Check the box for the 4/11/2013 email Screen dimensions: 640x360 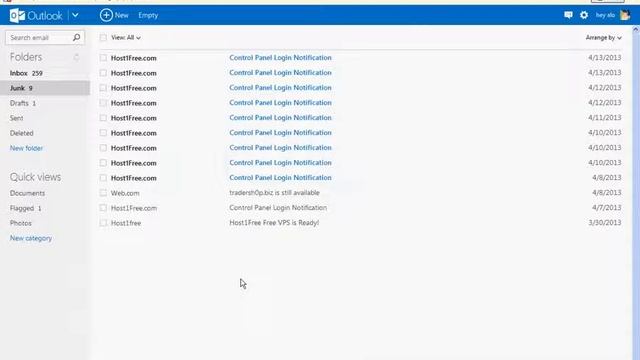click(x=103, y=118)
